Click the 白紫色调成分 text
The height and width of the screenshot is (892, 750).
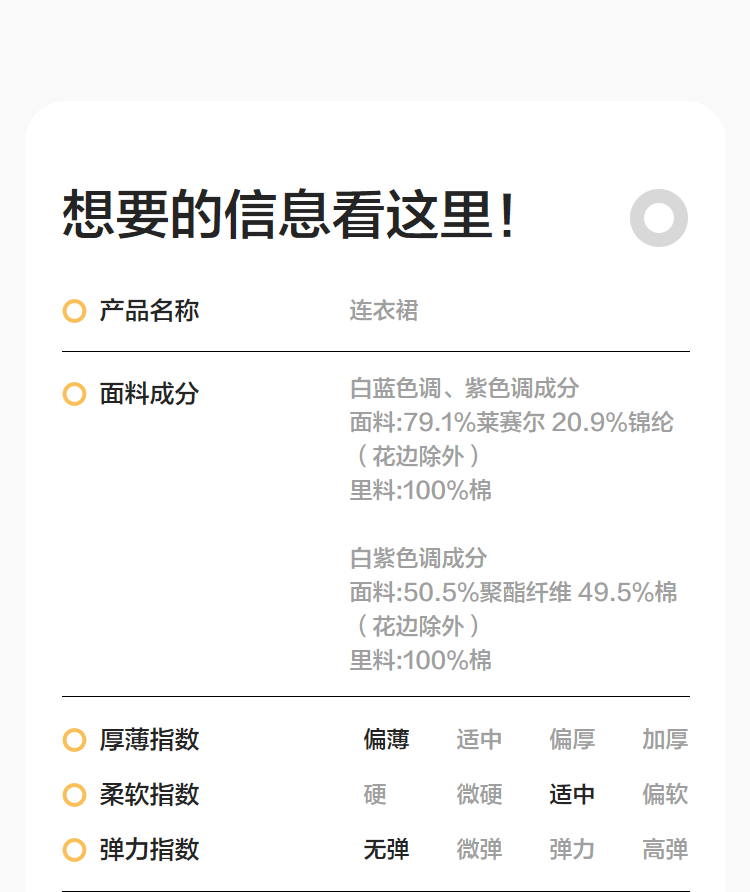(x=418, y=558)
